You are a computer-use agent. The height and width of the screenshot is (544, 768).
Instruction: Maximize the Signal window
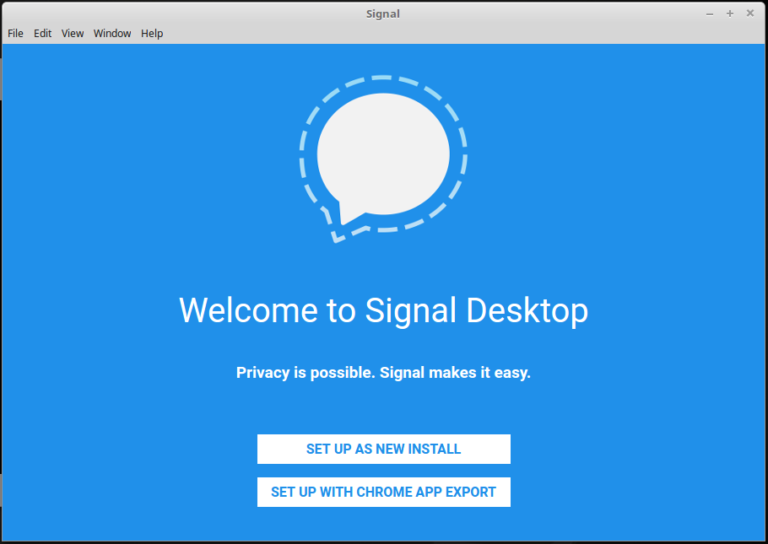[x=730, y=14]
